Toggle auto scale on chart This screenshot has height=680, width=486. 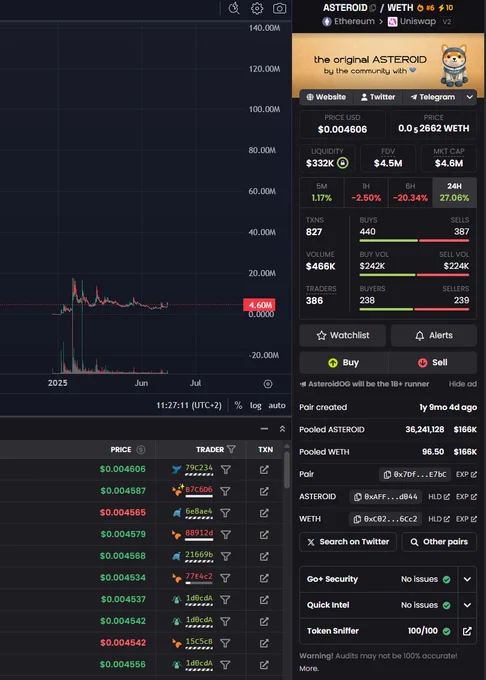click(x=277, y=405)
